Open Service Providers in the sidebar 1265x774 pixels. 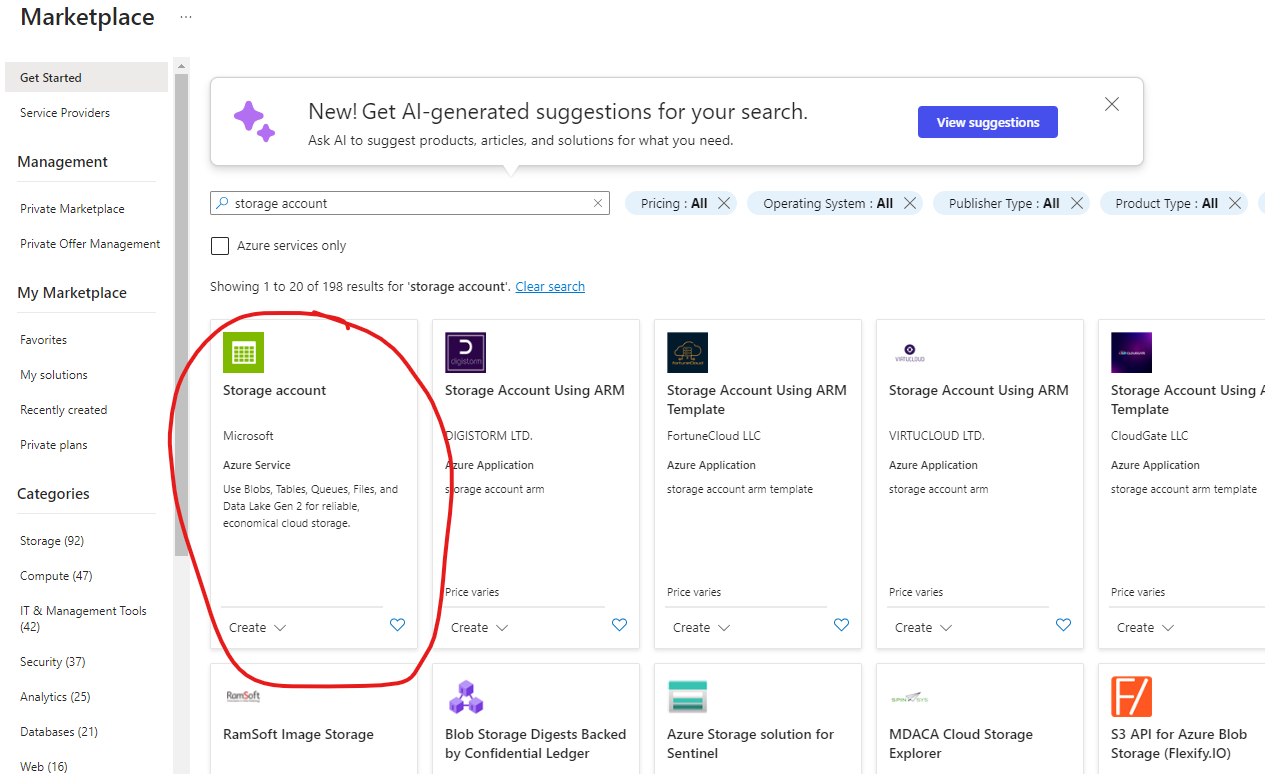pos(65,113)
